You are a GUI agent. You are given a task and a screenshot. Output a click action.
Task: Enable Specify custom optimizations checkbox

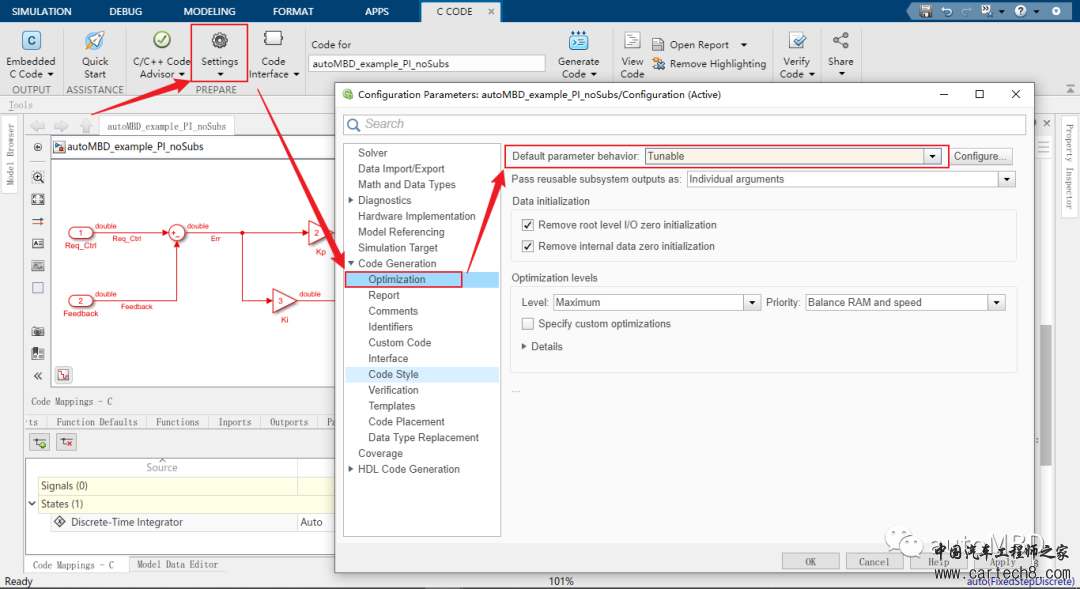click(528, 324)
